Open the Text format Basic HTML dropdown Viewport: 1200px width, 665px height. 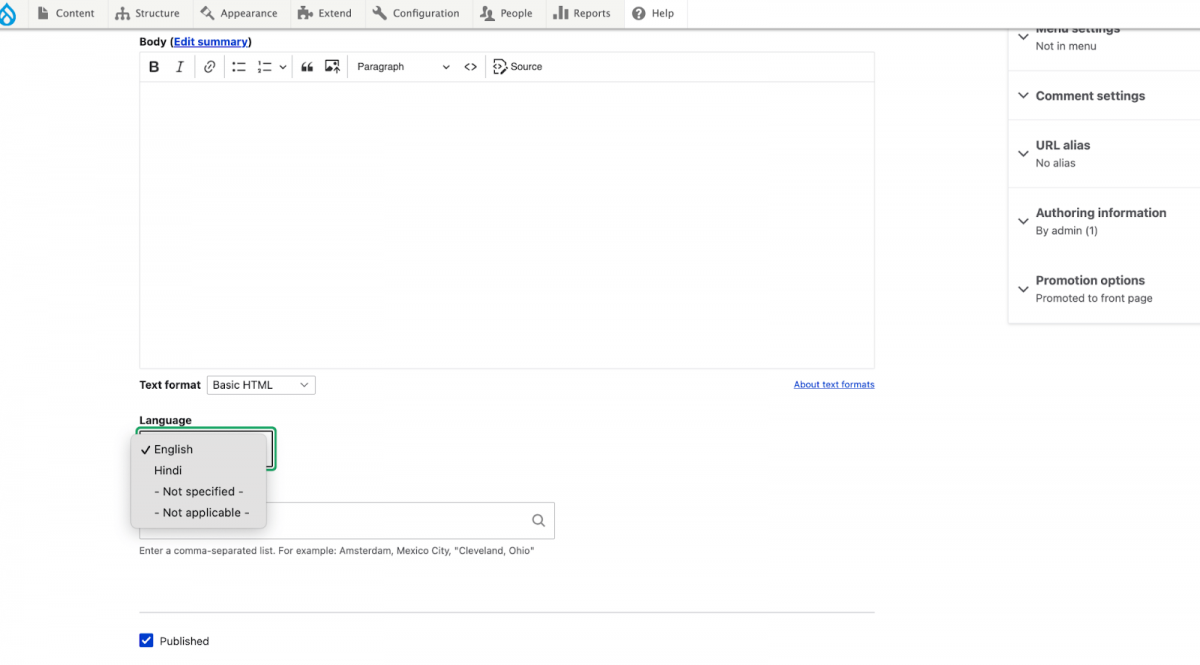click(x=261, y=385)
